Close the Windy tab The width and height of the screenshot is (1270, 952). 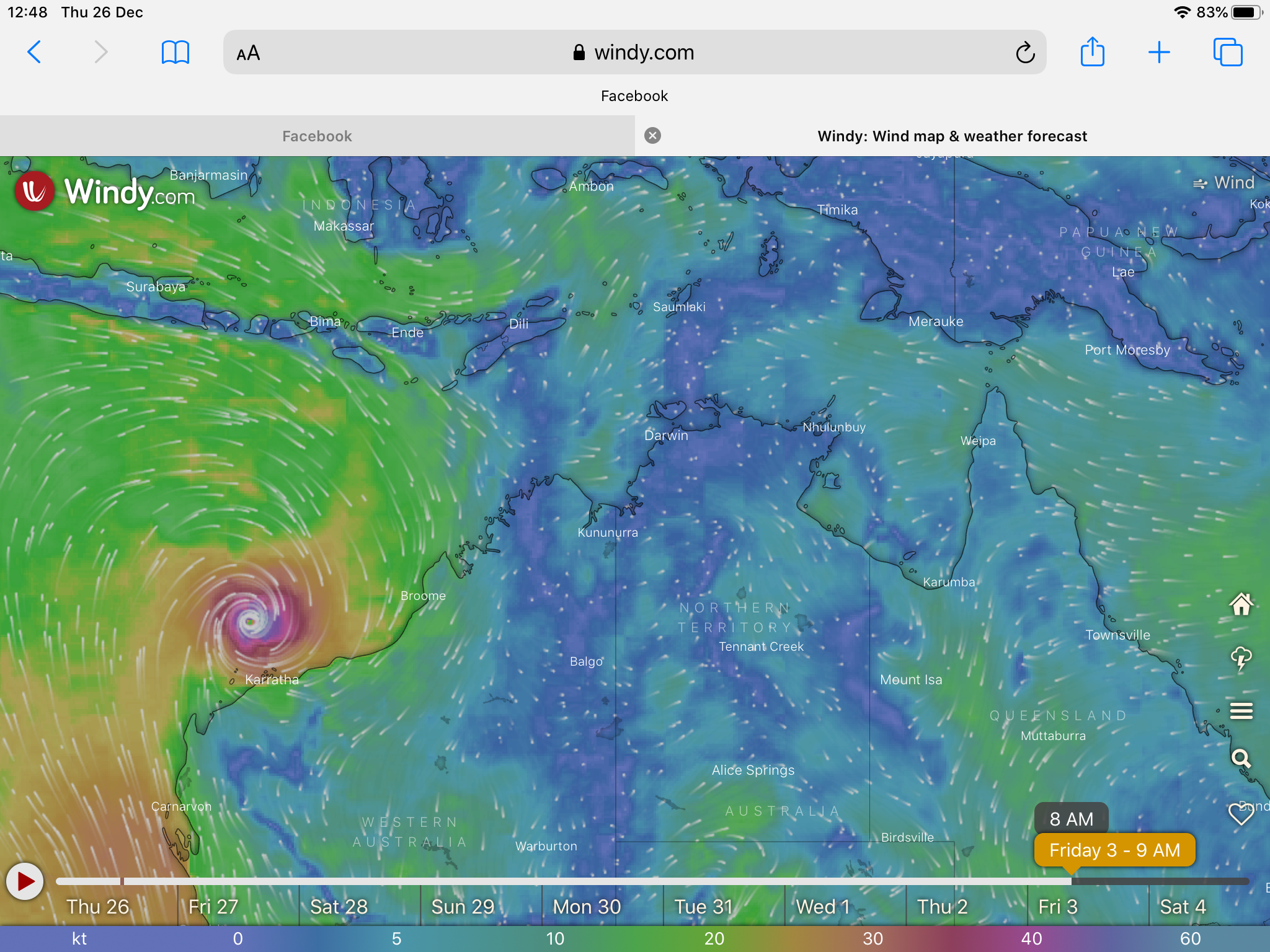(x=652, y=136)
